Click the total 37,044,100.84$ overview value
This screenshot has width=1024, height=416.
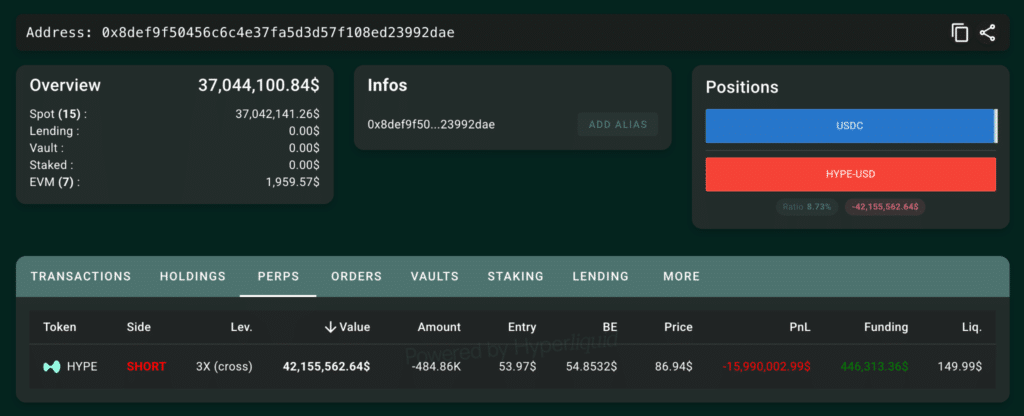tap(259, 86)
